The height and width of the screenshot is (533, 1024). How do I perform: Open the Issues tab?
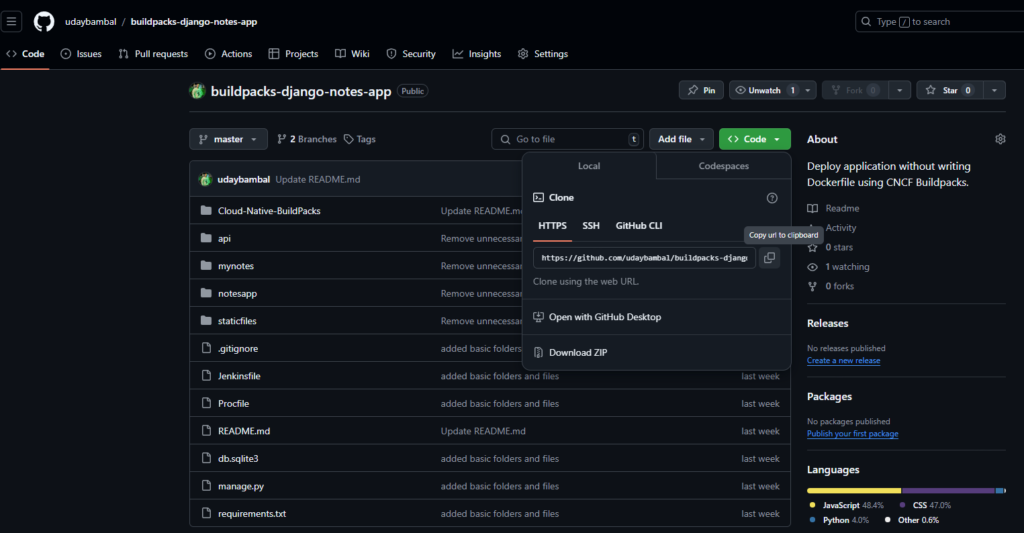tap(81, 54)
